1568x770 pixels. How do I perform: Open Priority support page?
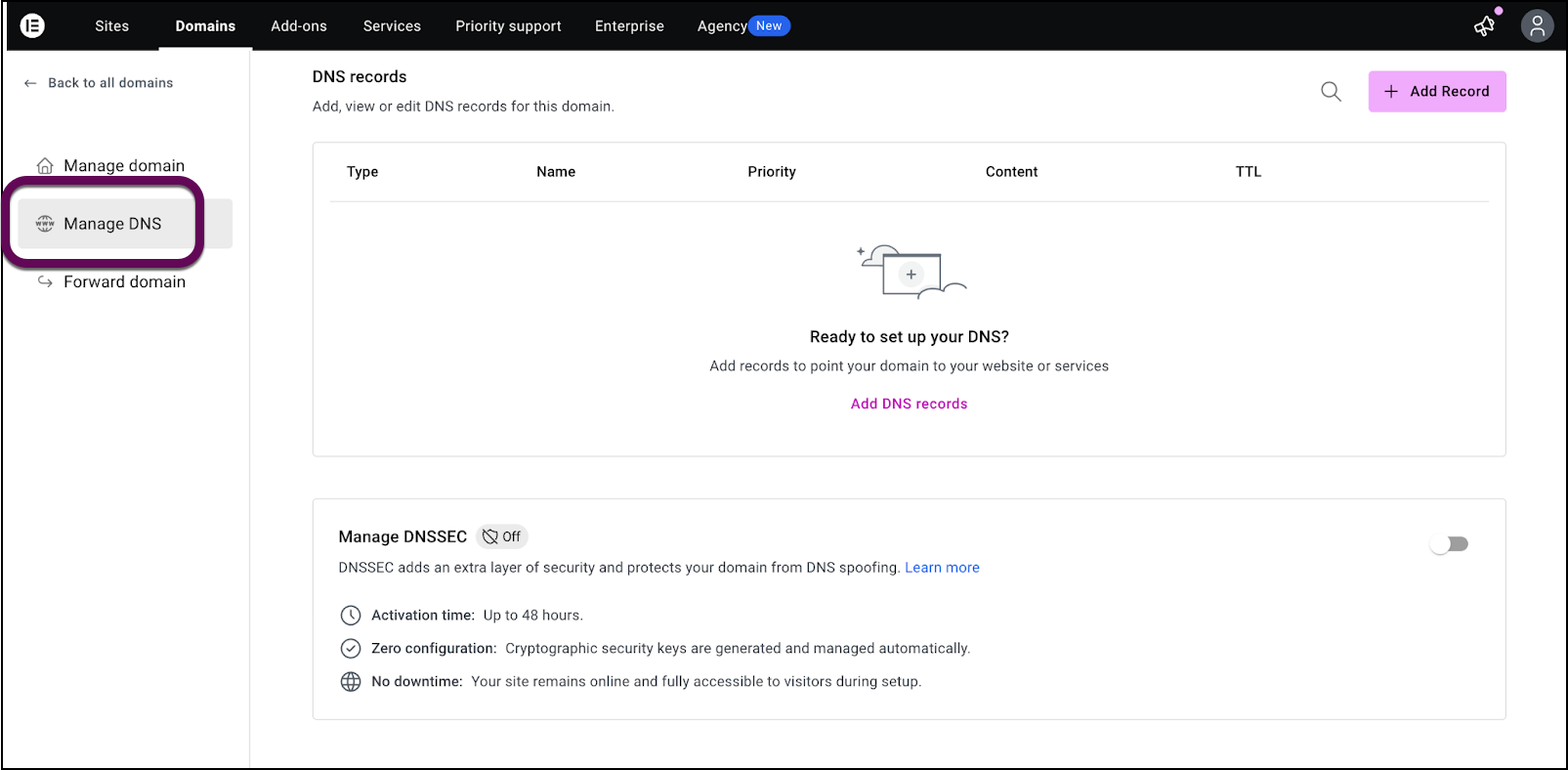coord(508,26)
